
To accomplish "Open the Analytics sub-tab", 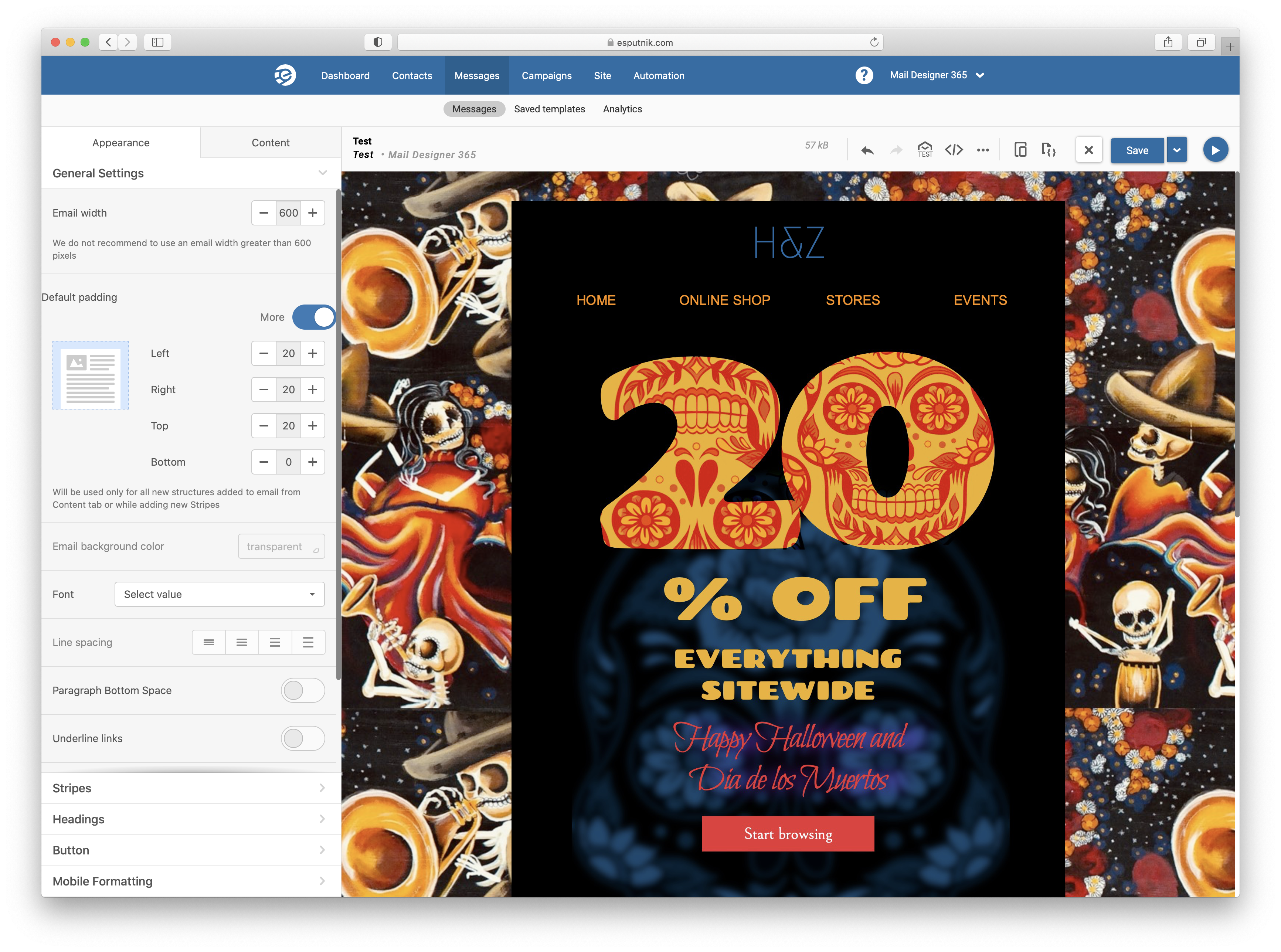I will (622, 109).
